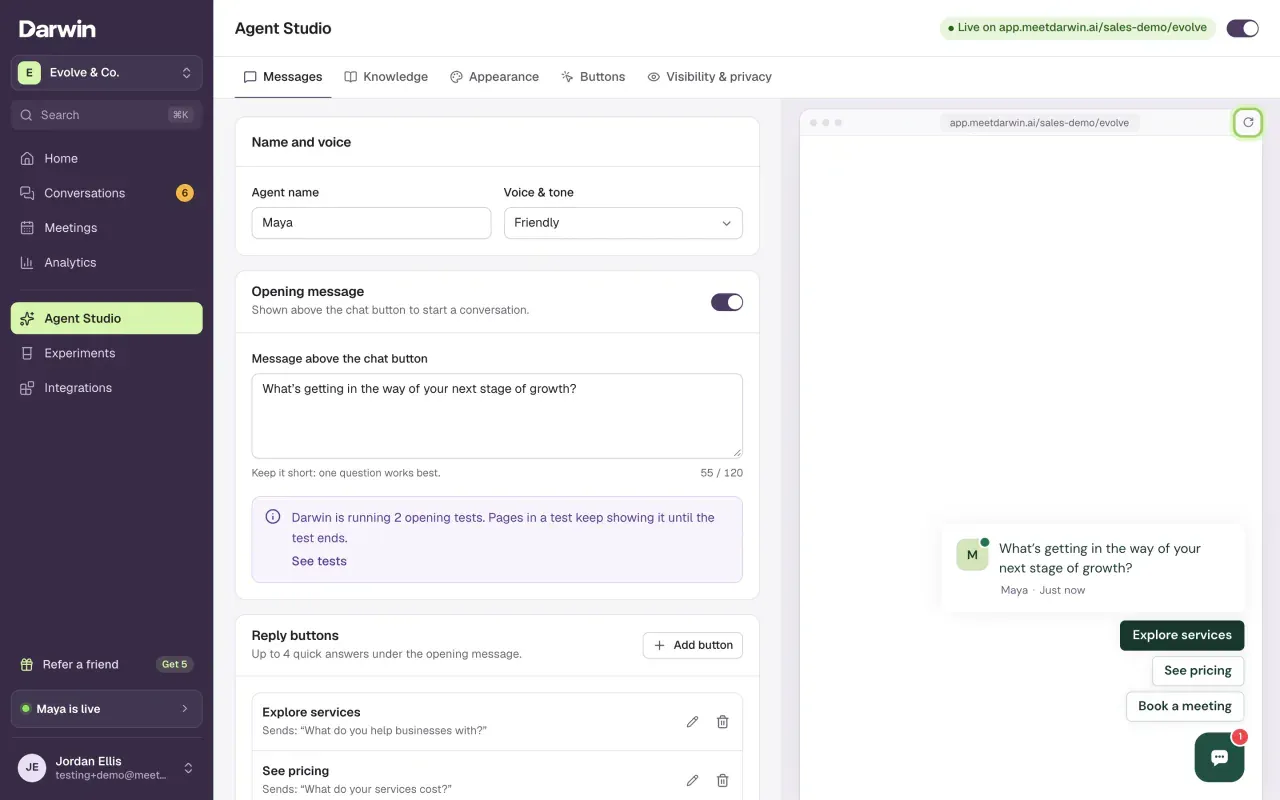Click the Conversations chat icon in sidebar
The width and height of the screenshot is (1280, 800).
pyautogui.click(x=27, y=193)
